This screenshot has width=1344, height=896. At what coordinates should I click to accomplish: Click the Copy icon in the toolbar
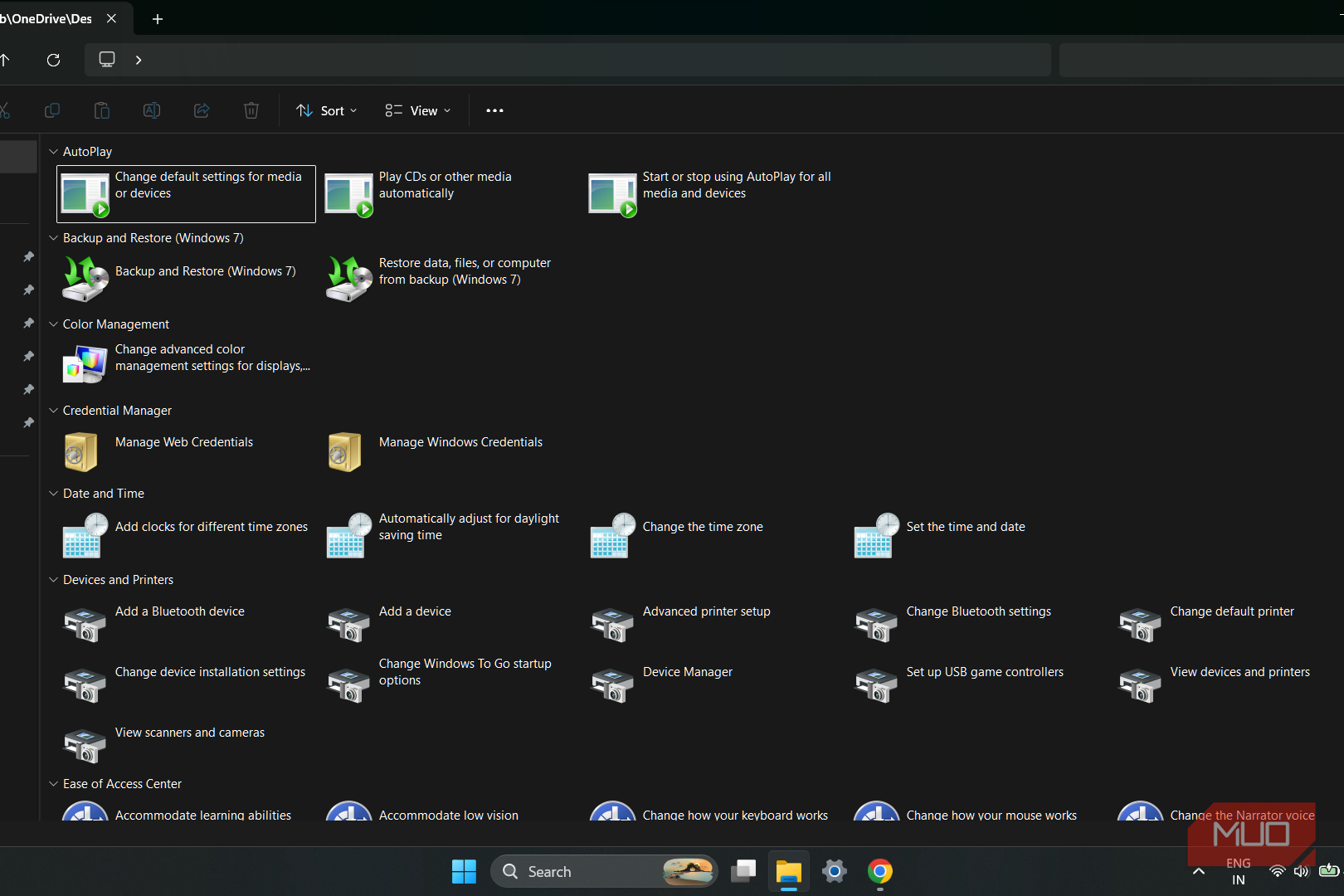(x=51, y=110)
